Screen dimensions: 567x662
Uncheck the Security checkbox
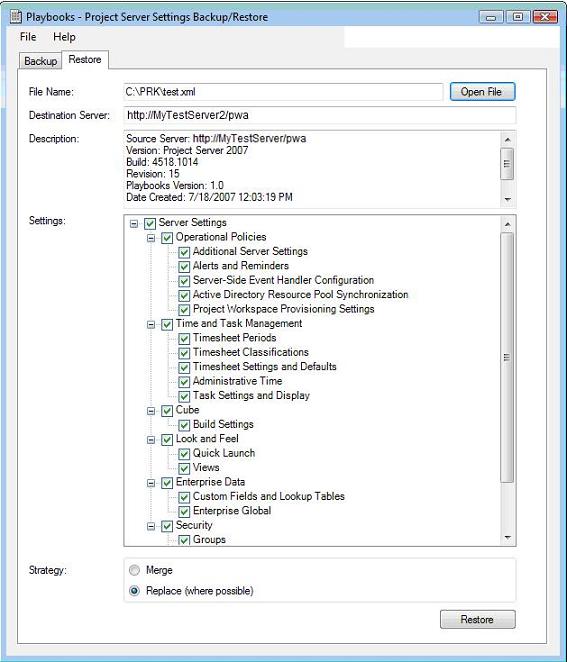coord(167,526)
